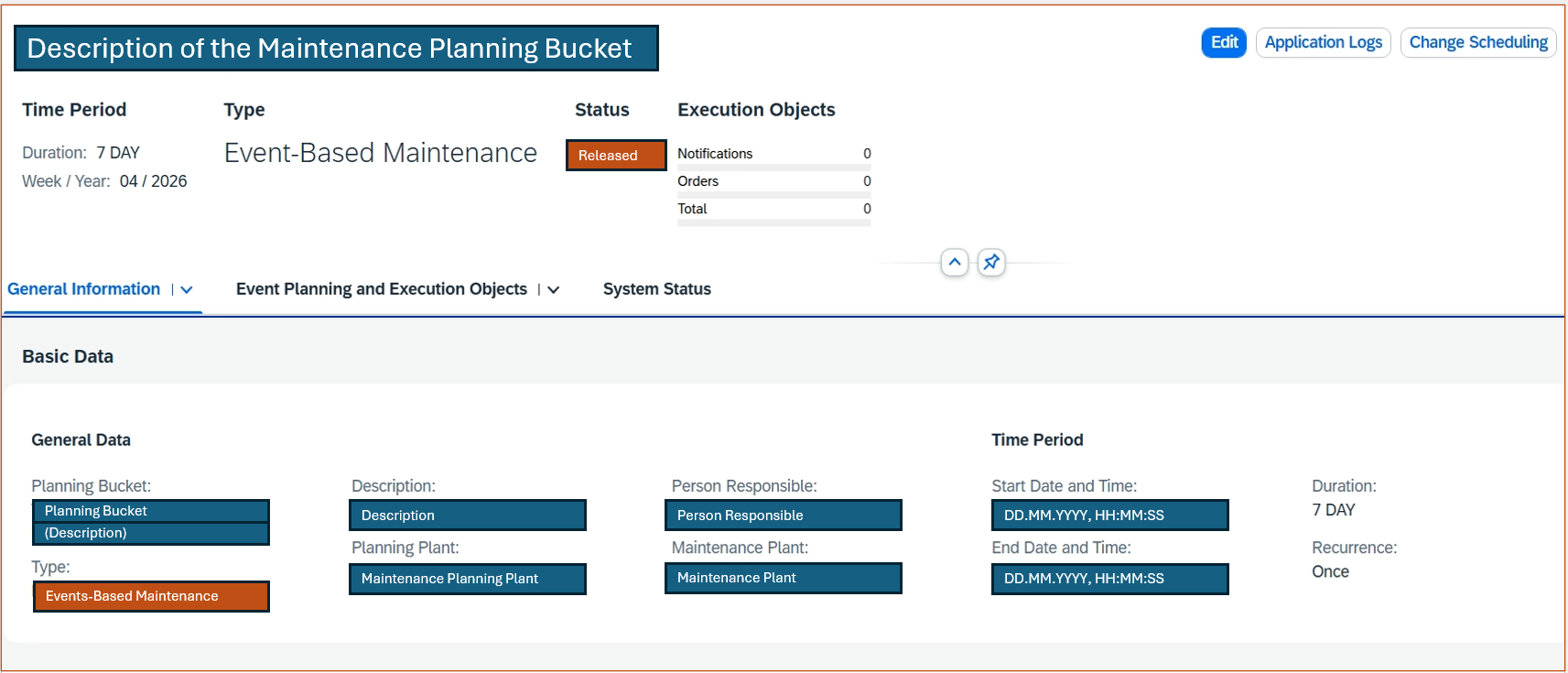
Task: Open Event Planning and Execution Objects tab
Action: point(381,289)
